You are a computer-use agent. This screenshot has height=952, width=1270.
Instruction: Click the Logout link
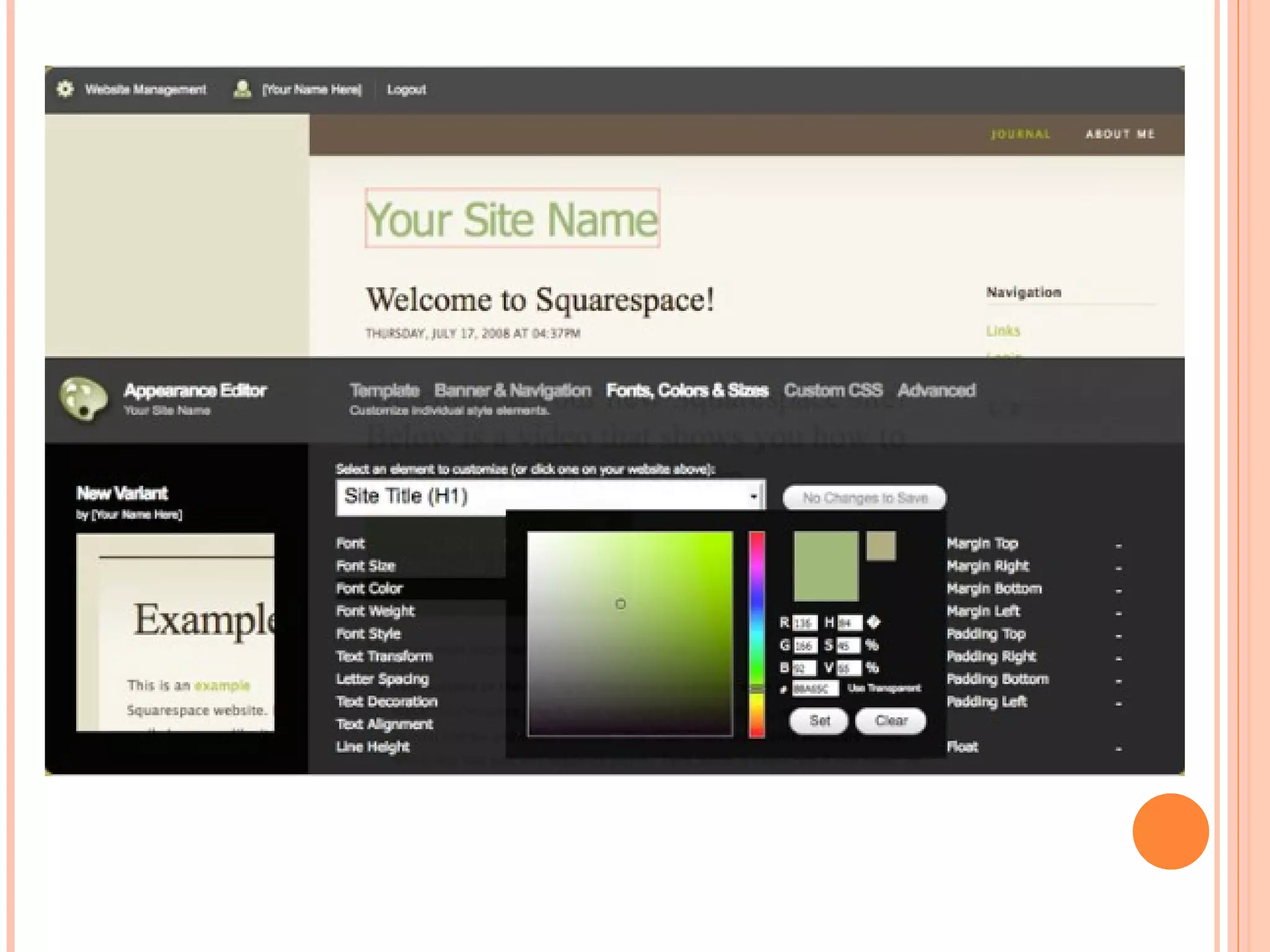(406, 89)
